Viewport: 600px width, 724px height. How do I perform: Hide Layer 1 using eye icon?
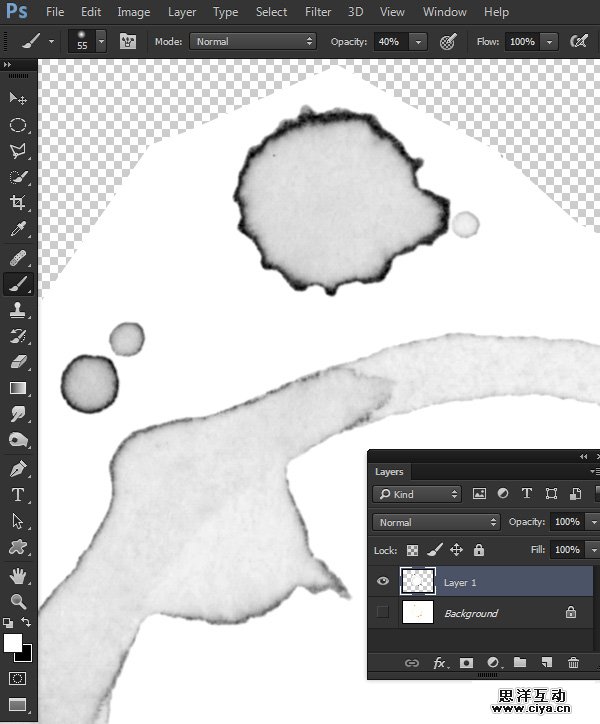click(383, 582)
